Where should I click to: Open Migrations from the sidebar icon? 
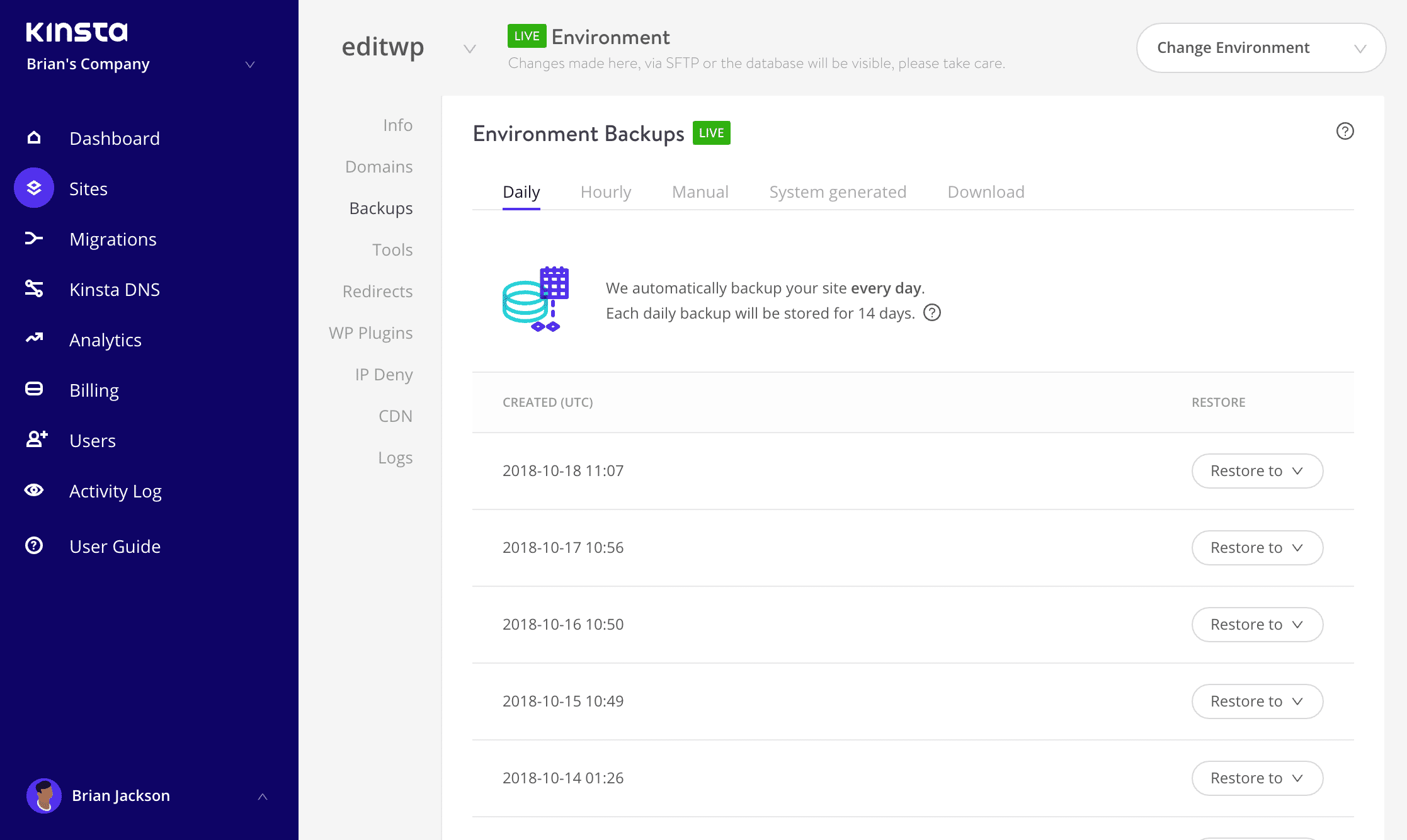[x=33, y=238]
